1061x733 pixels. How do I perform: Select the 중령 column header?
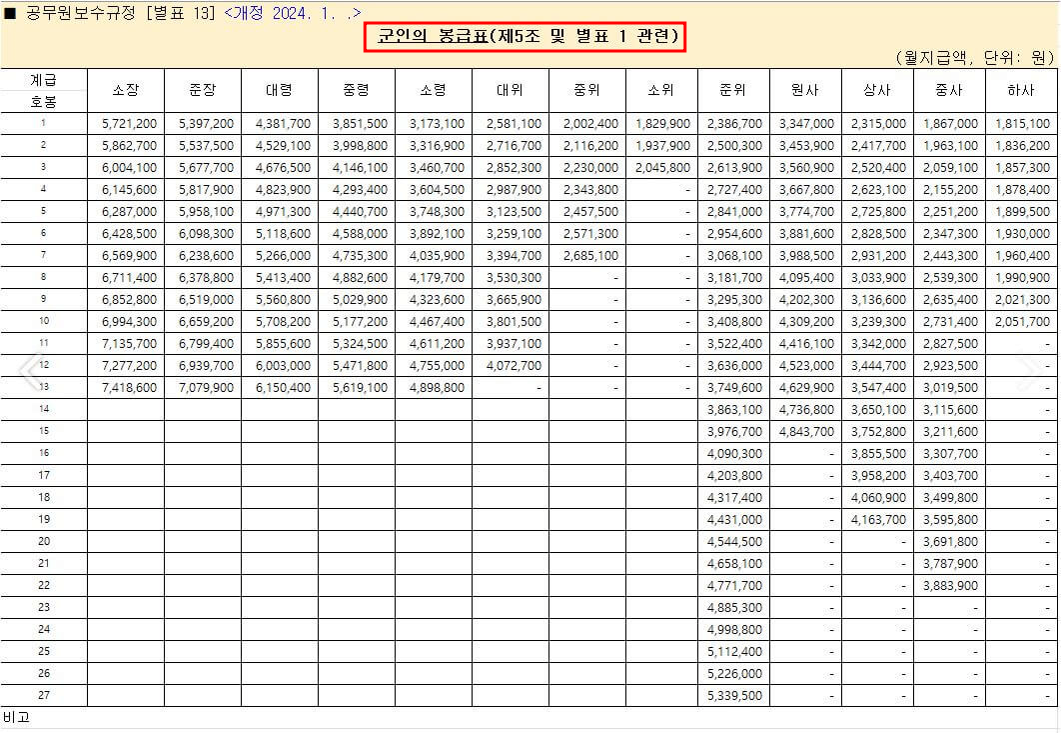point(357,90)
